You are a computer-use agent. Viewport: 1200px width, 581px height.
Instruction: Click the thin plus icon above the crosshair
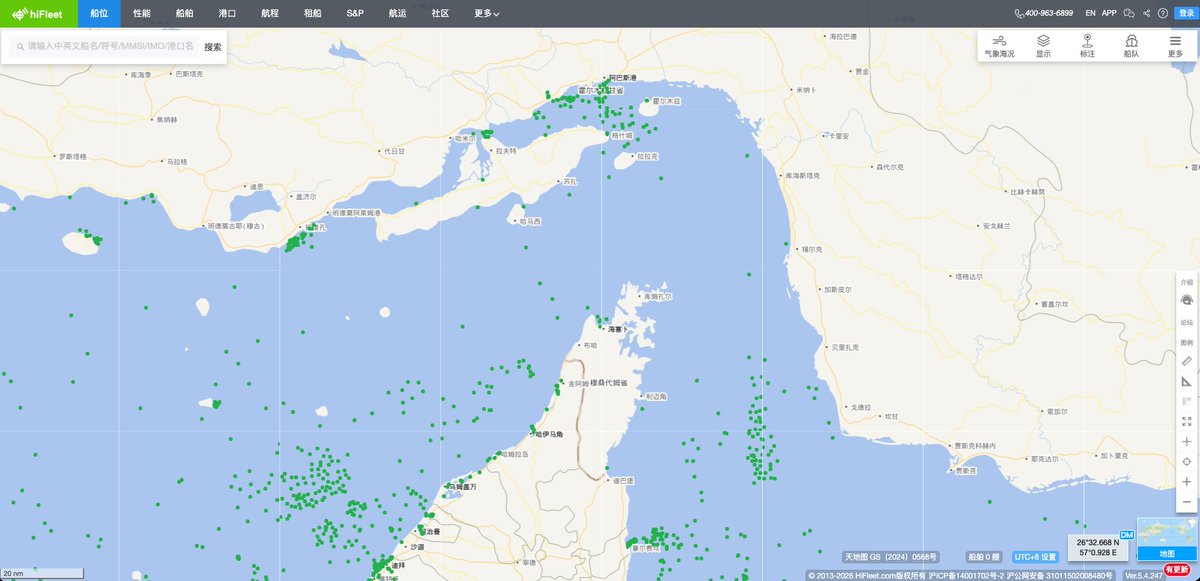[1187, 441]
